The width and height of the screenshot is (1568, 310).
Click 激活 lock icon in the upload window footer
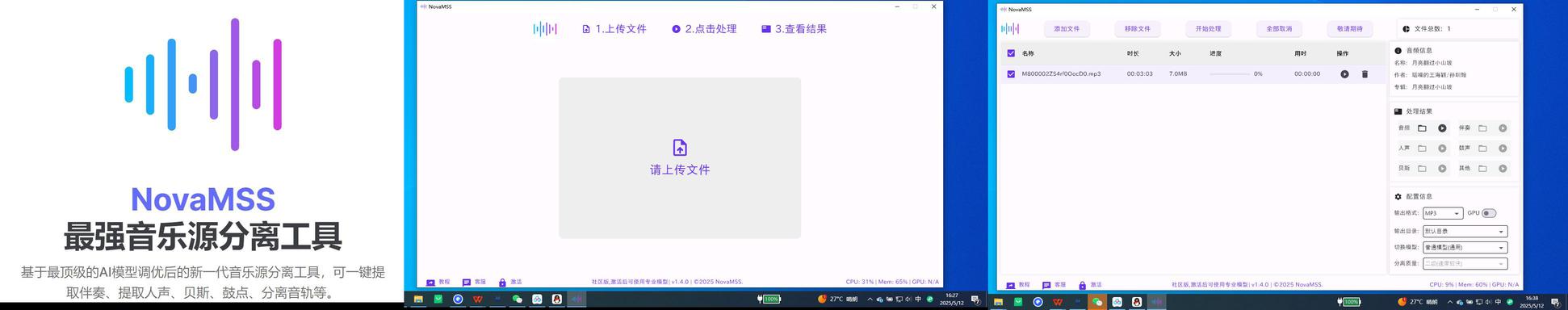click(502, 283)
